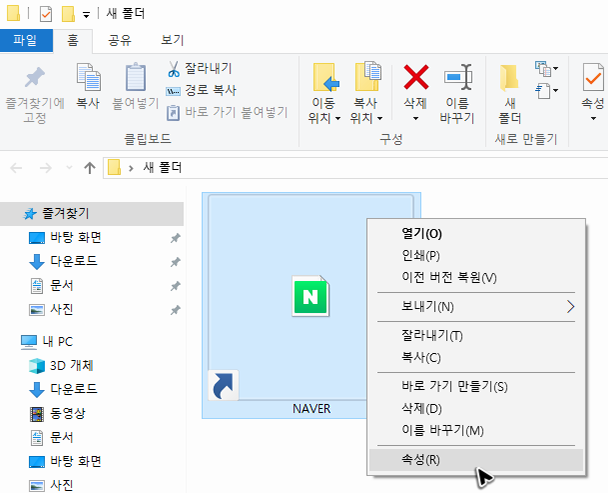Click the address bar path chevron
The width and height of the screenshot is (608, 493).
coord(131,168)
